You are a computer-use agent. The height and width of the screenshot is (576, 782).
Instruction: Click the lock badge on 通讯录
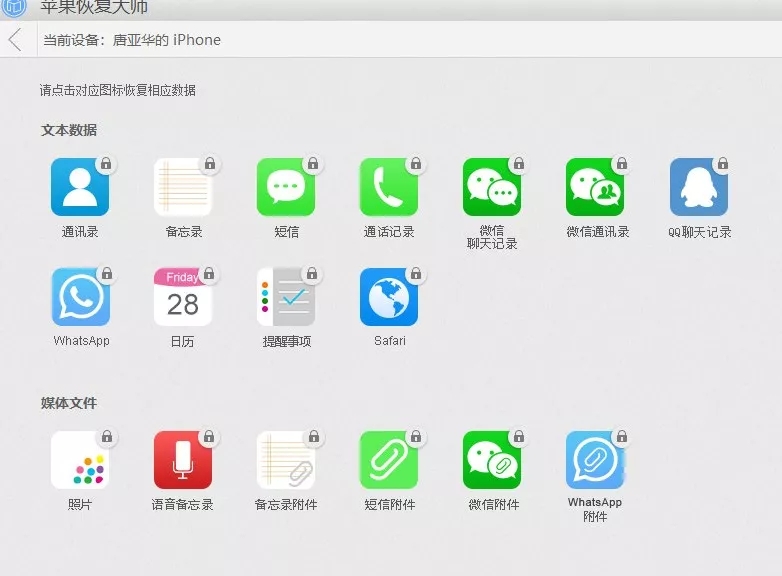click(x=106, y=164)
